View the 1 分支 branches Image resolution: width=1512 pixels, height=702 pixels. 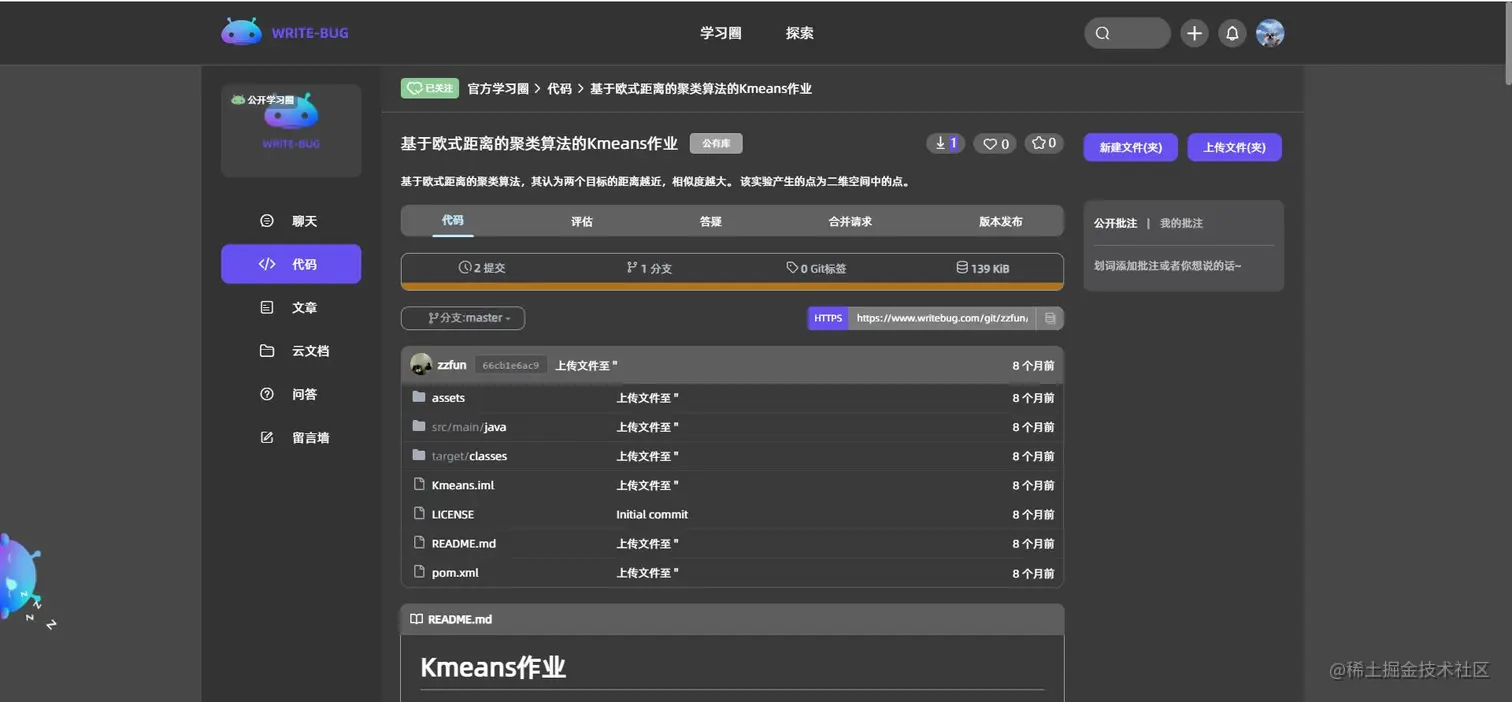click(649, 268)
